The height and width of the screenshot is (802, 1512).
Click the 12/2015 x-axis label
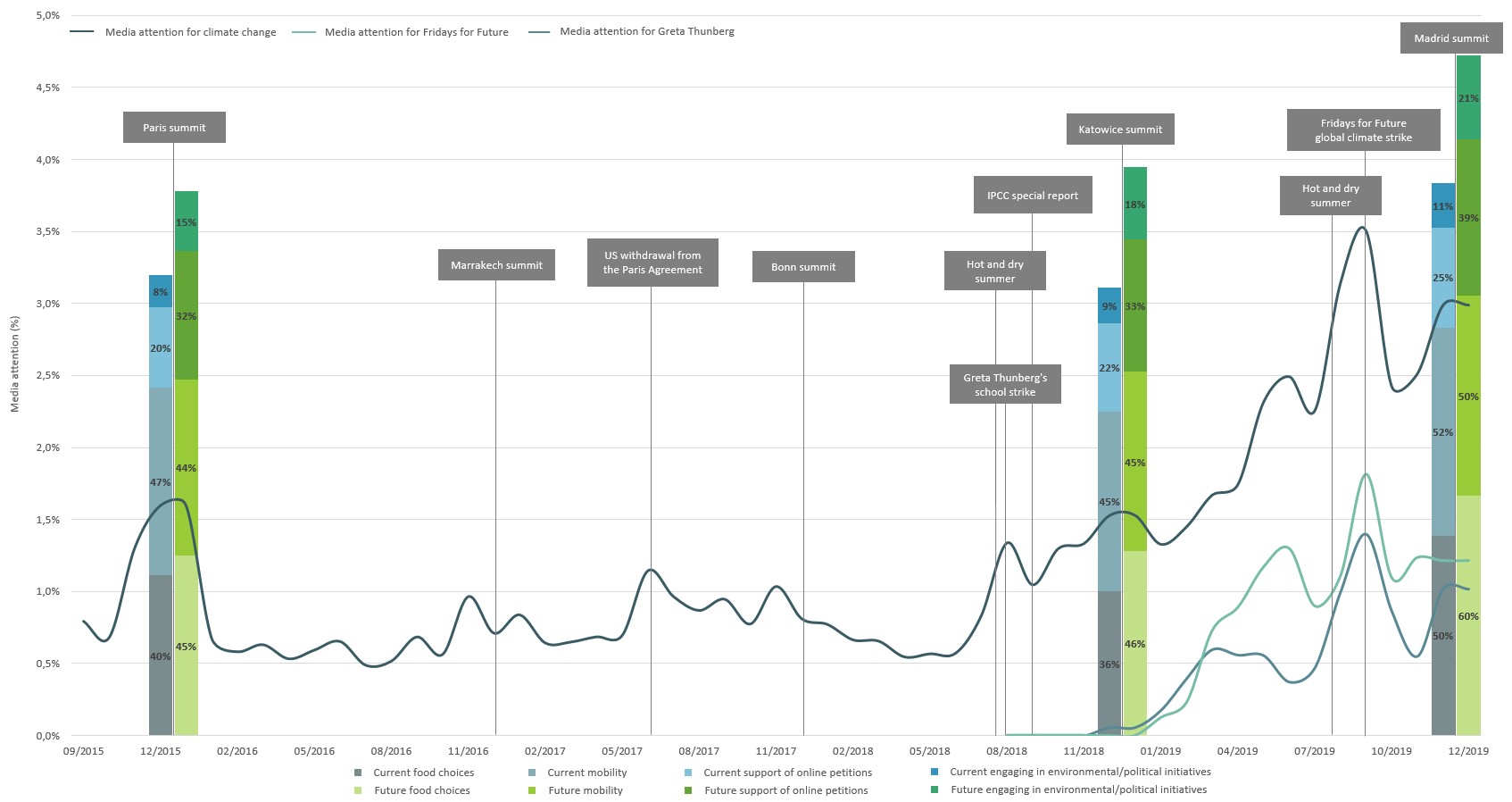pyautogui.click(x=161, y=751)
